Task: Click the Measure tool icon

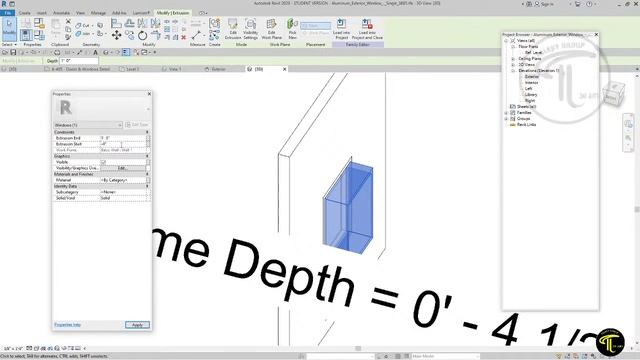Action: [x=196, y=36]
